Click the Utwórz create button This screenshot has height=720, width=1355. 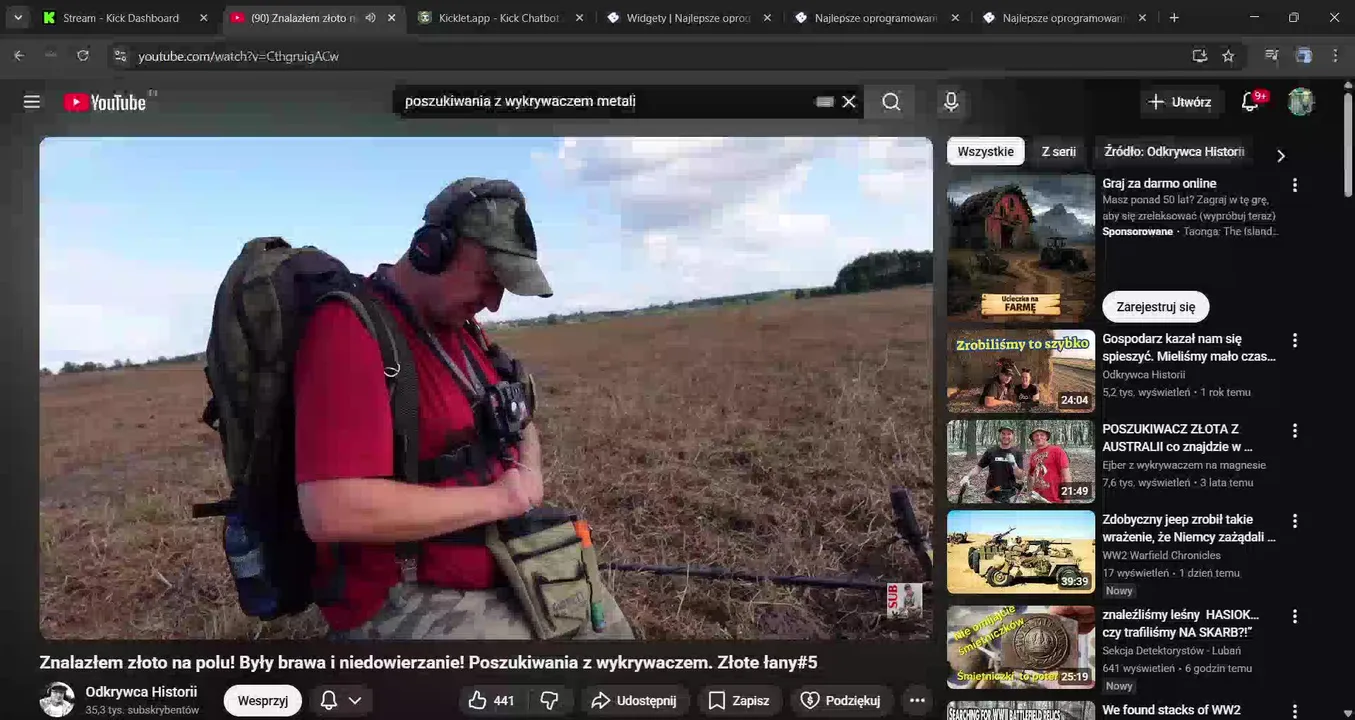(1179, 101)
